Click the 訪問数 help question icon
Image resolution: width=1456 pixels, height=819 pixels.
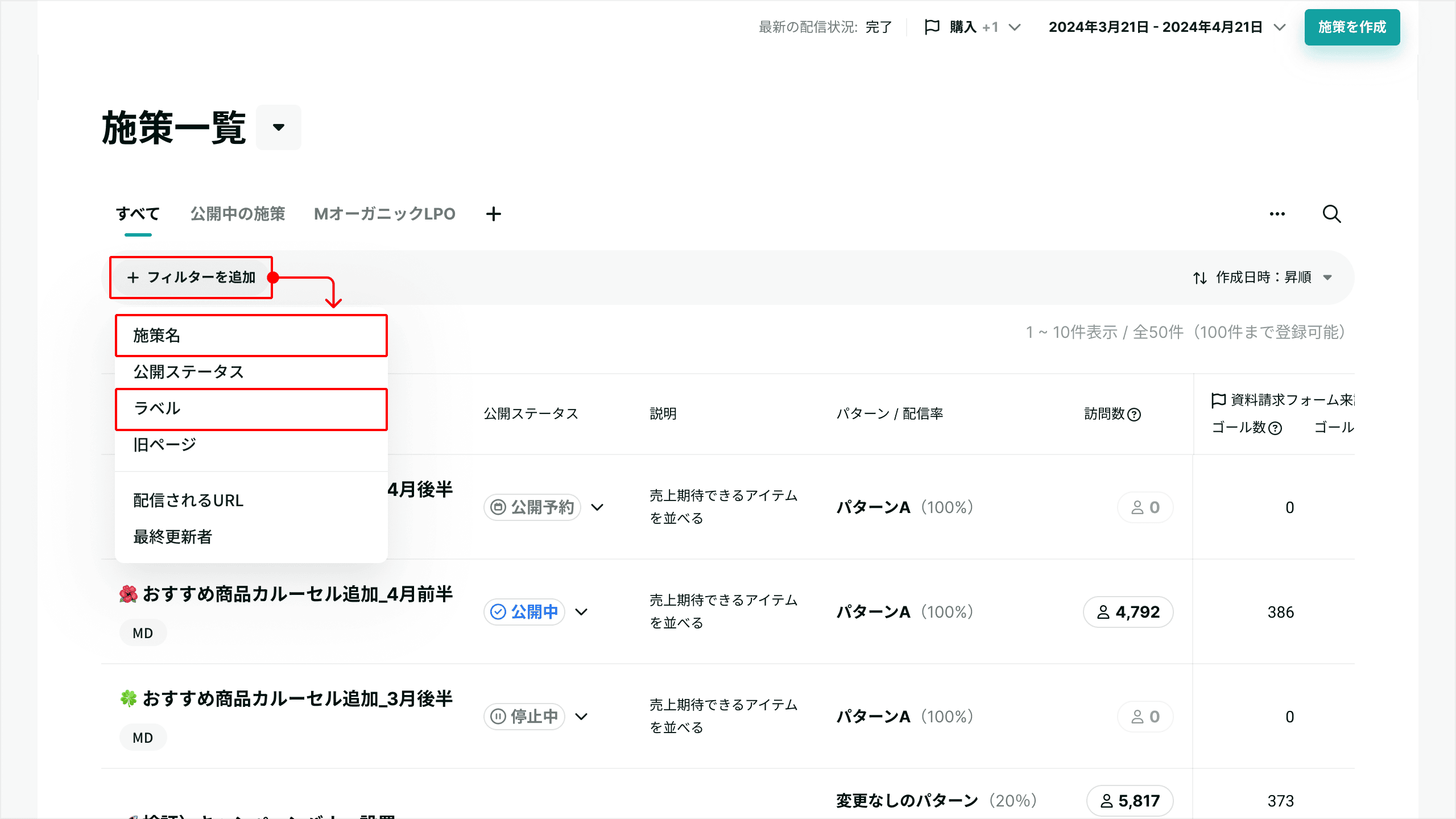tap(1134, 415)
